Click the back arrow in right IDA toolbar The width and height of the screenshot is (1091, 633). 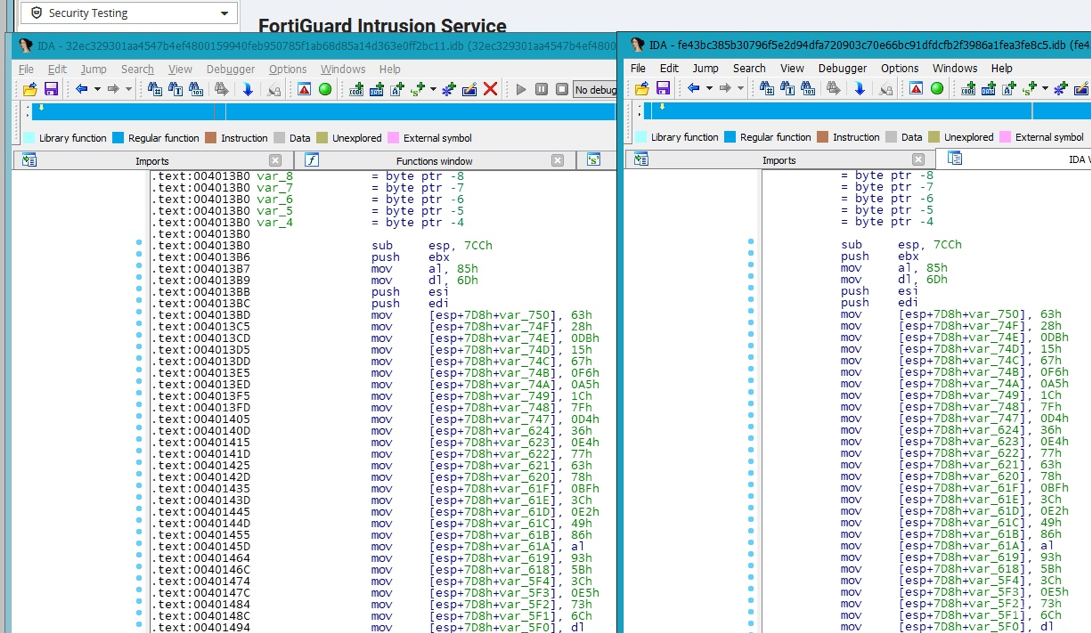pyautogui.click(x=694, y=88)
